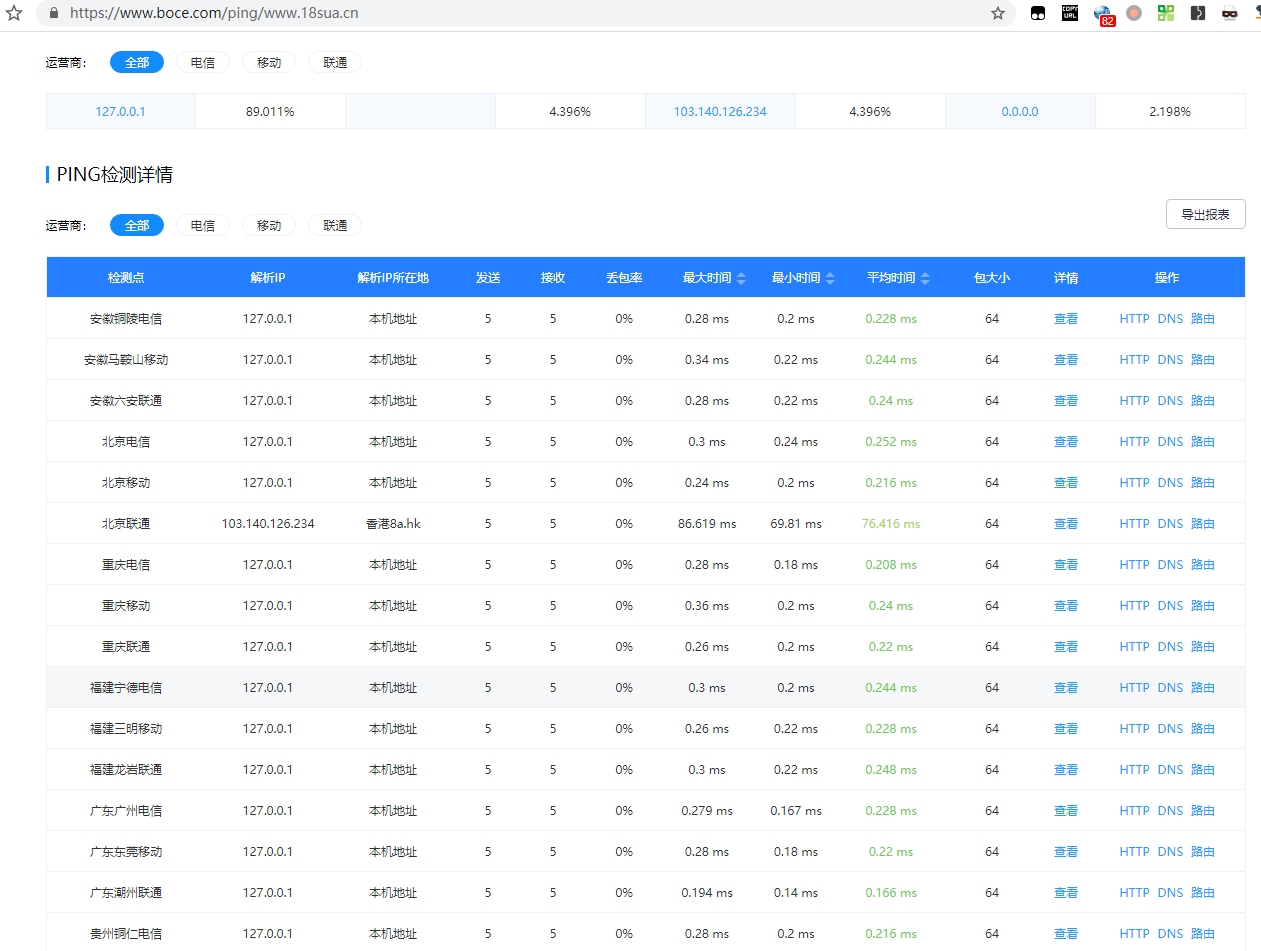Viewport: 1261px width, 951px height.
Task: Click the 导出报表 export button
Action: coord(1205,213)
